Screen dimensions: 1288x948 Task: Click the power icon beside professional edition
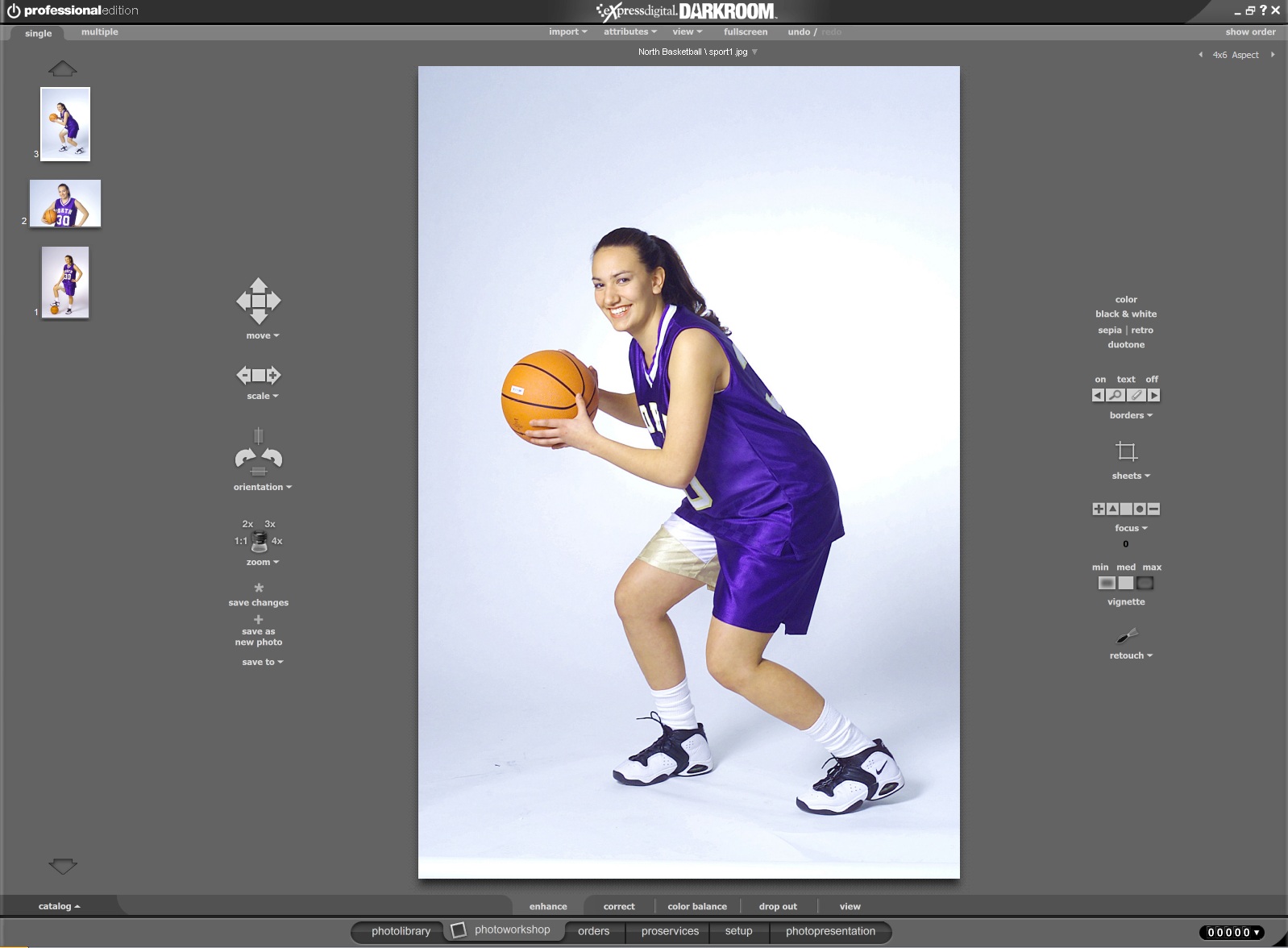(14, 10)
